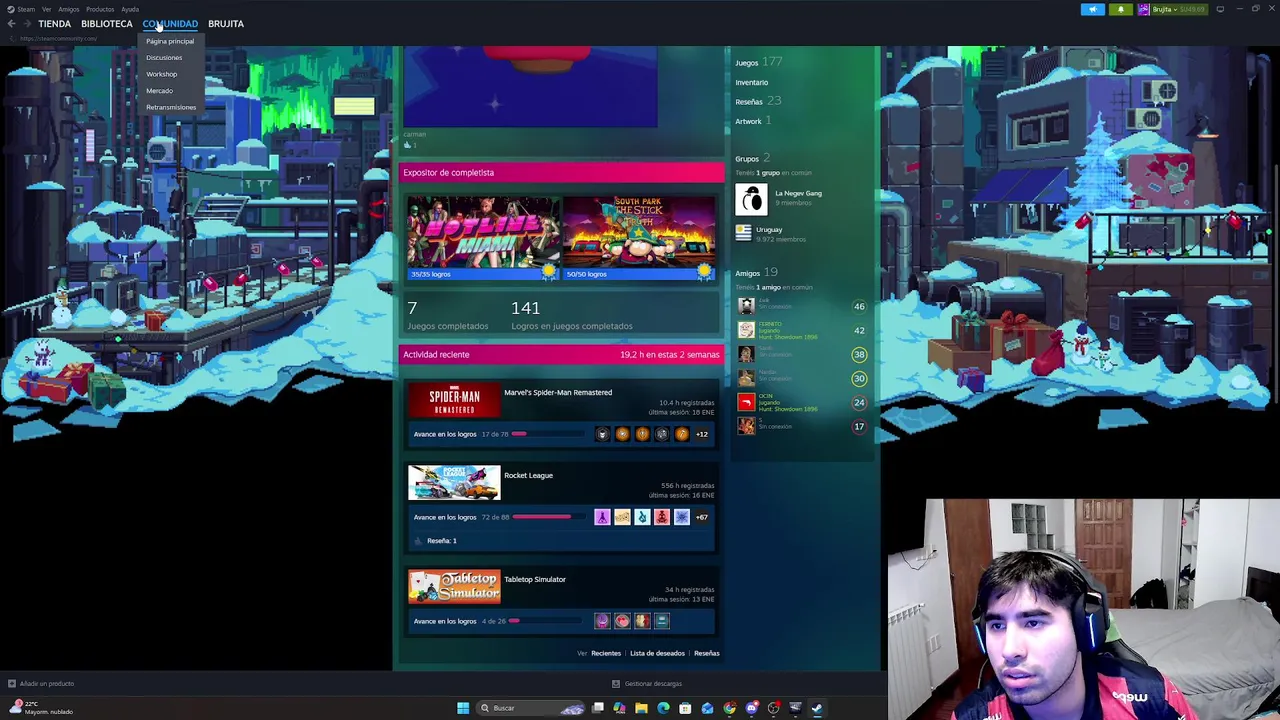The width and height of the screenshot is (1280, 720).
Task: Click the first Spider-Man achievement icon
Action: [602, 434]
